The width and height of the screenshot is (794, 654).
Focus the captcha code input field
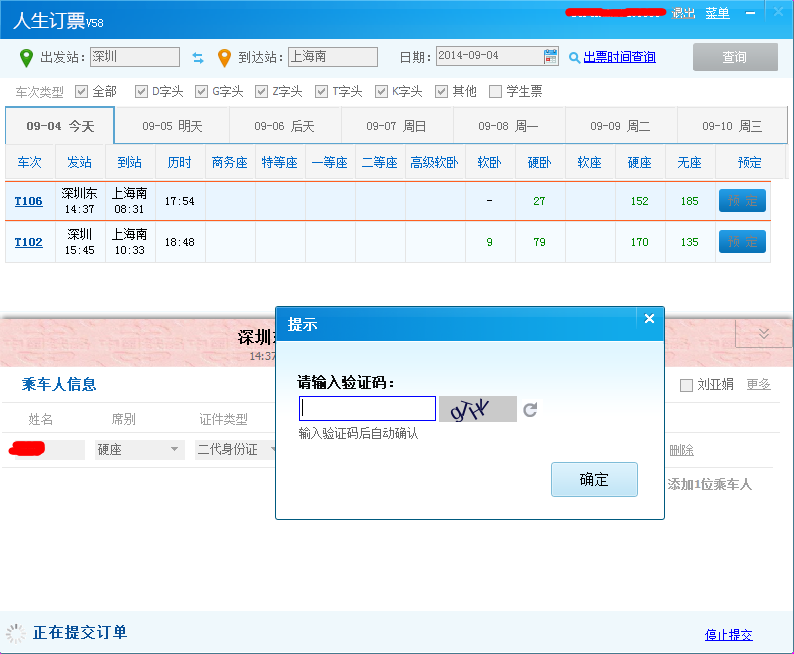tap(367, 409)
